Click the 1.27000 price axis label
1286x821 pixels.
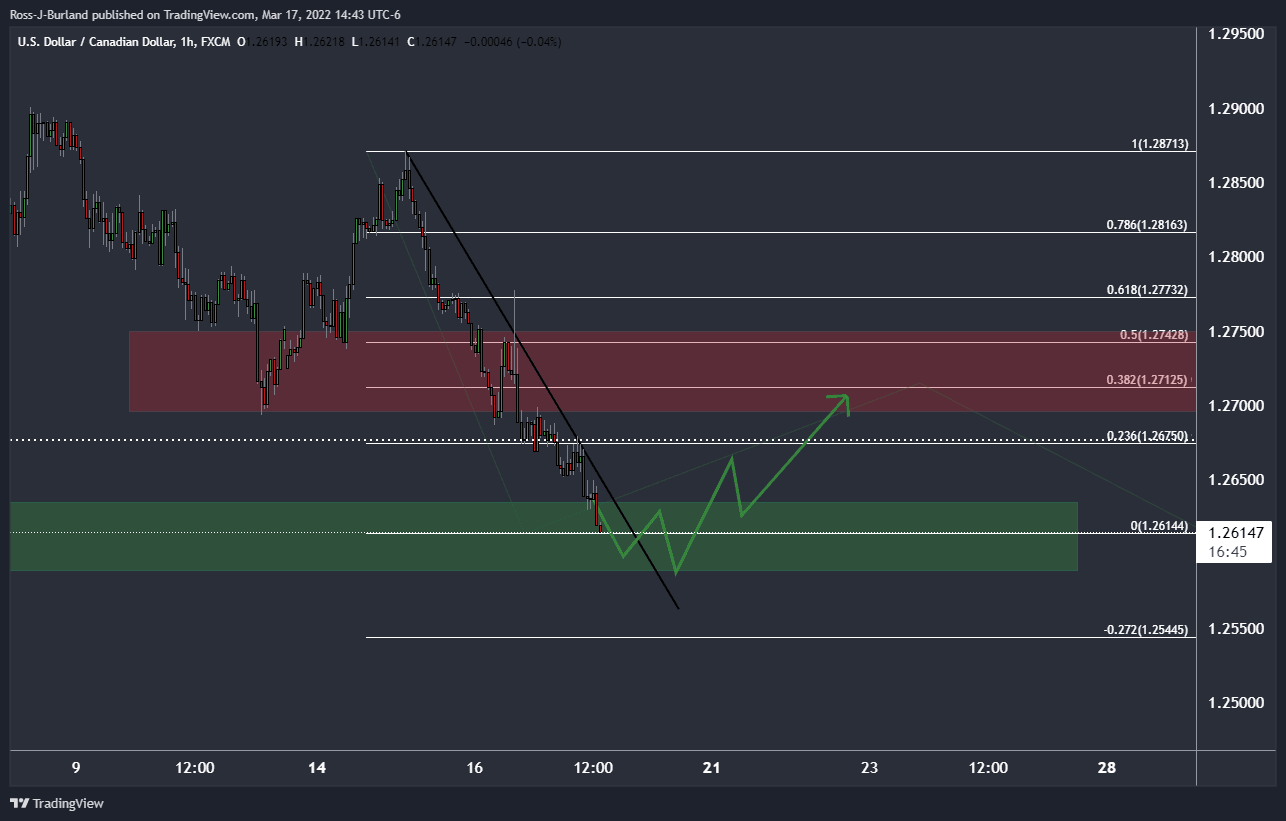[1238, 406]
